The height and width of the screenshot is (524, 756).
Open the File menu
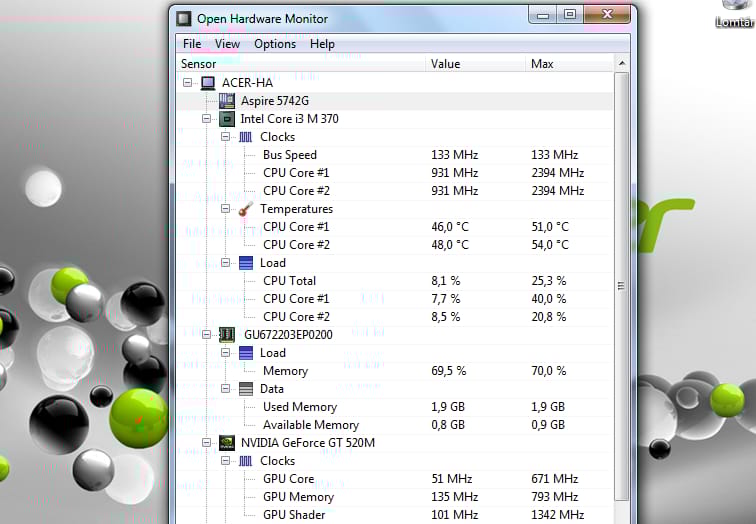(192, 44)
